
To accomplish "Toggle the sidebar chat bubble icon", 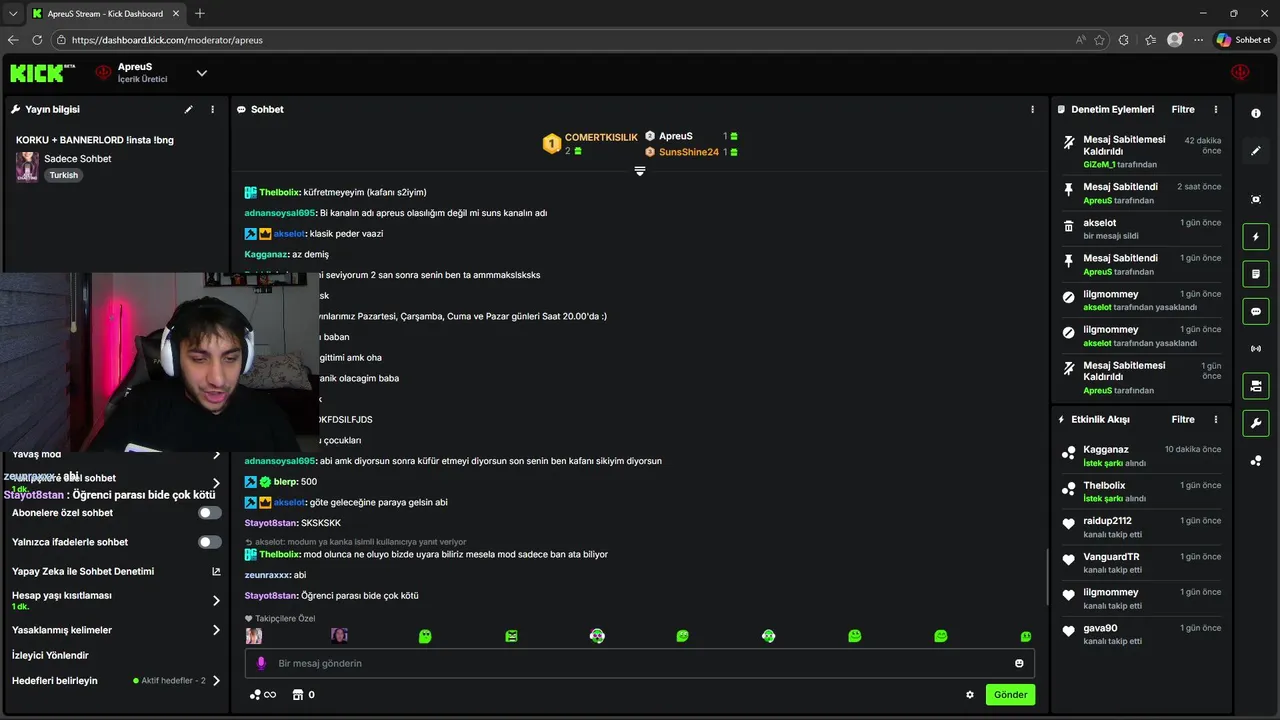I will pyautogui.click(x=1256, y=311).
